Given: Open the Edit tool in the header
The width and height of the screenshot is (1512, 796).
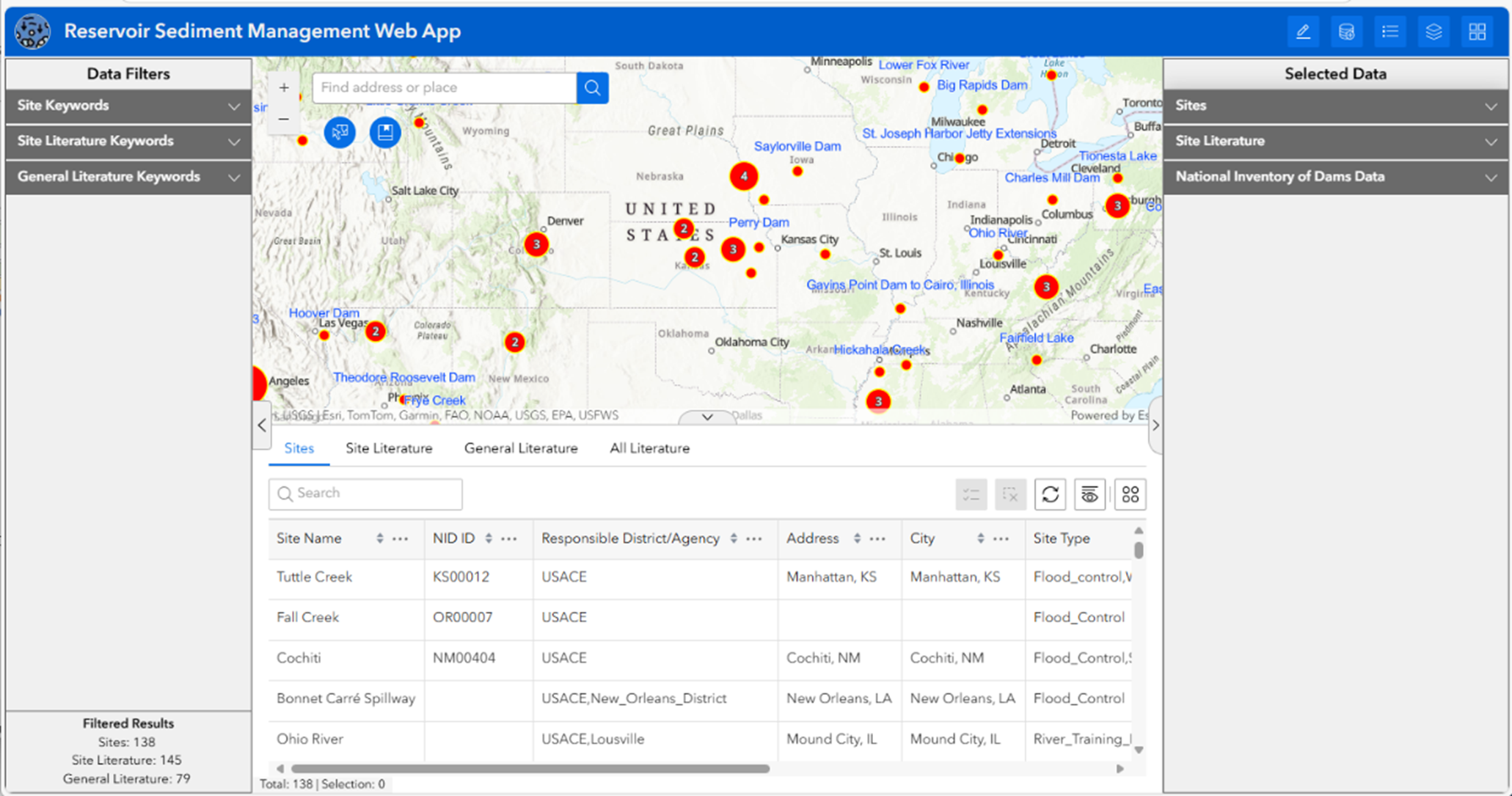Looking at the screenshot, I should click(x=1304, y=32).
